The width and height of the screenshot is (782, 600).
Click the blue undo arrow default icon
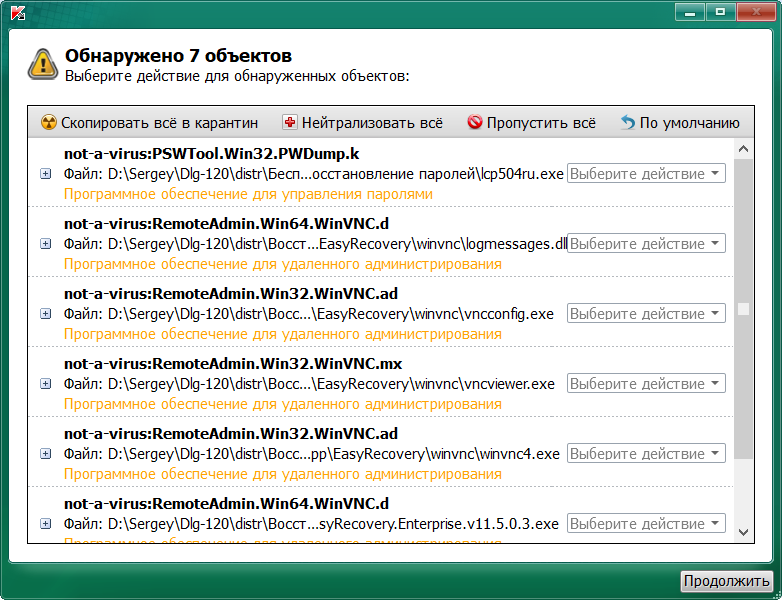[x=628, y=122]
